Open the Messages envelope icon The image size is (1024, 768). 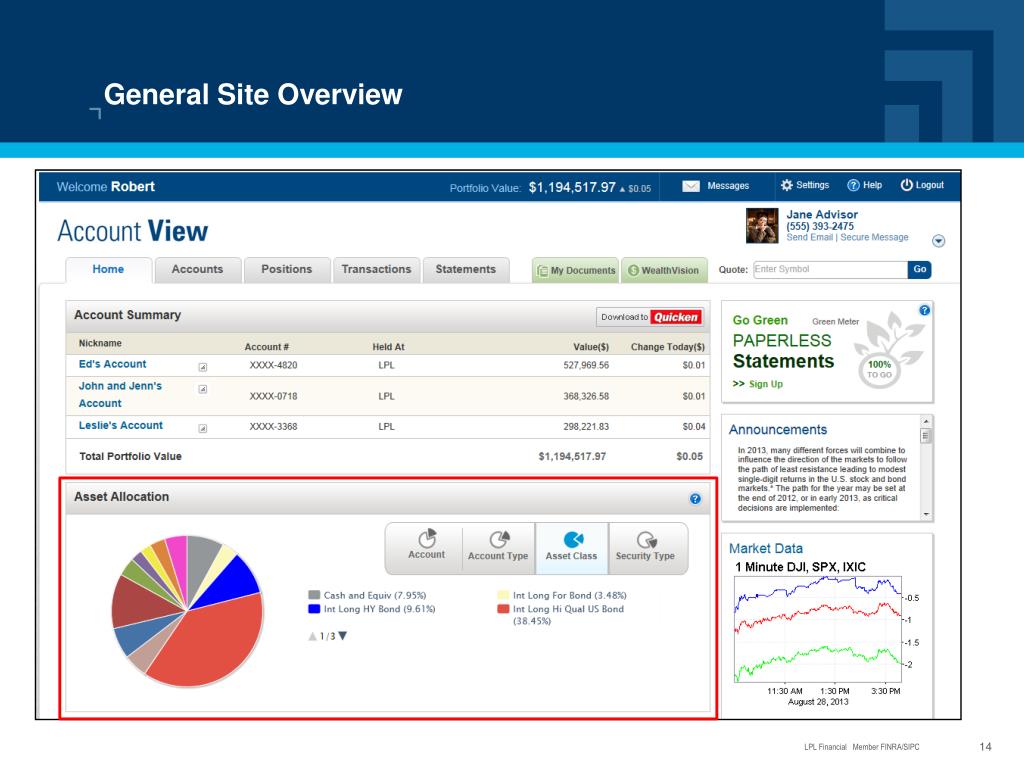click(x=690, y=186)
